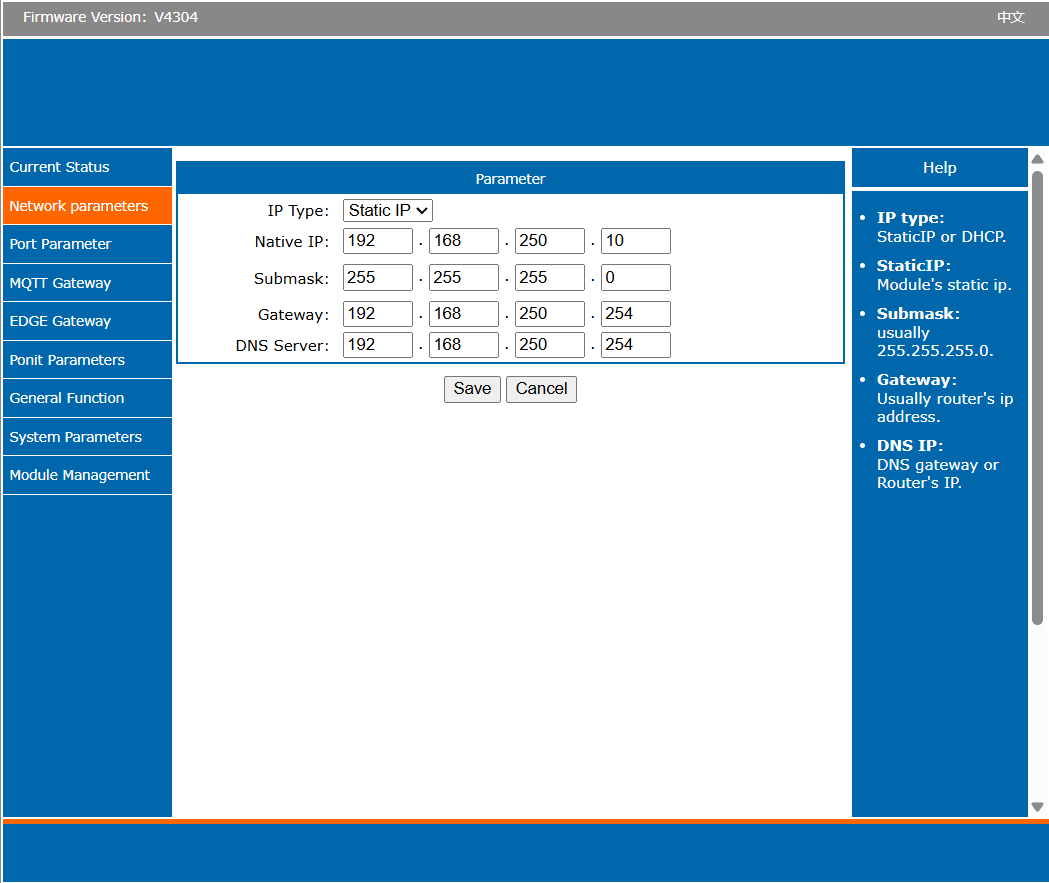Focus the Native IP first octet field

pyautogui.click(x=377, y=241)
